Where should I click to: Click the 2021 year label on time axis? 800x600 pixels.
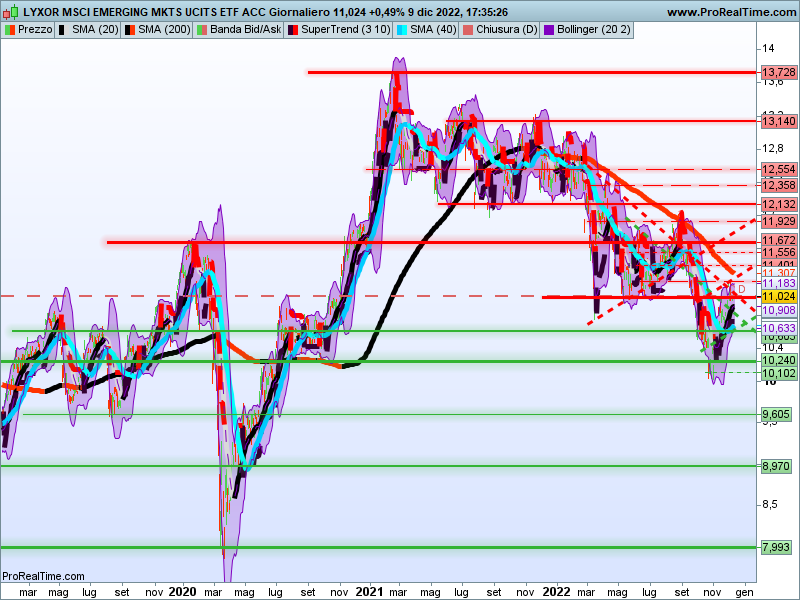369,592
